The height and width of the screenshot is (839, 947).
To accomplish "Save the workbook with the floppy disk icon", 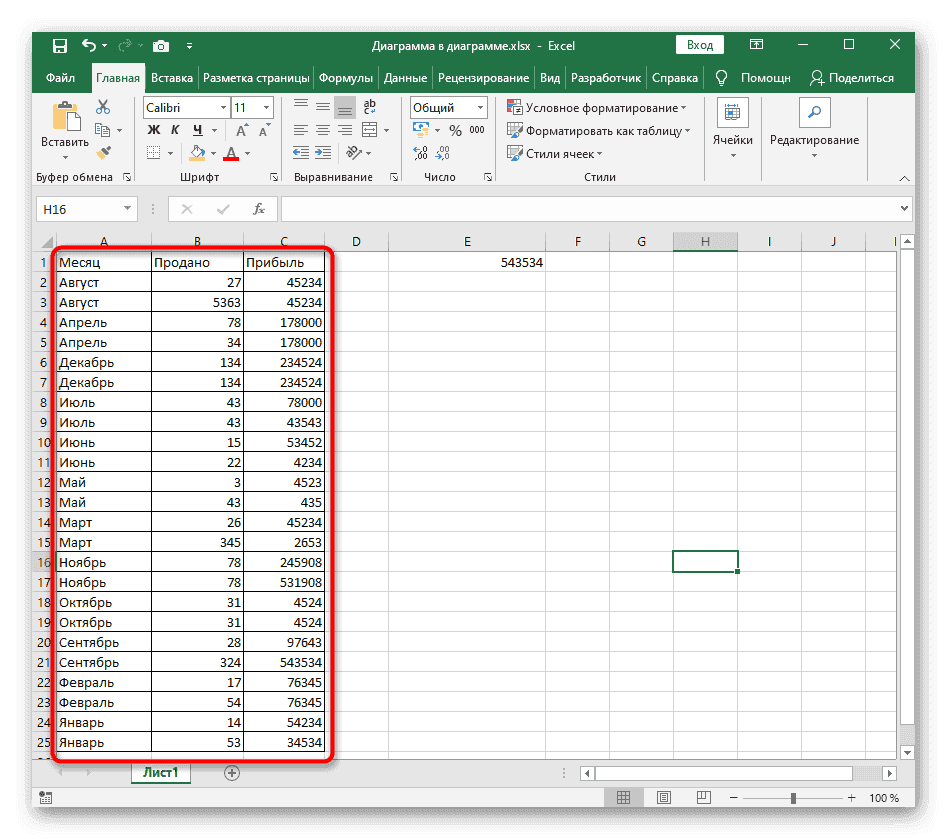I will click(60, 46).
